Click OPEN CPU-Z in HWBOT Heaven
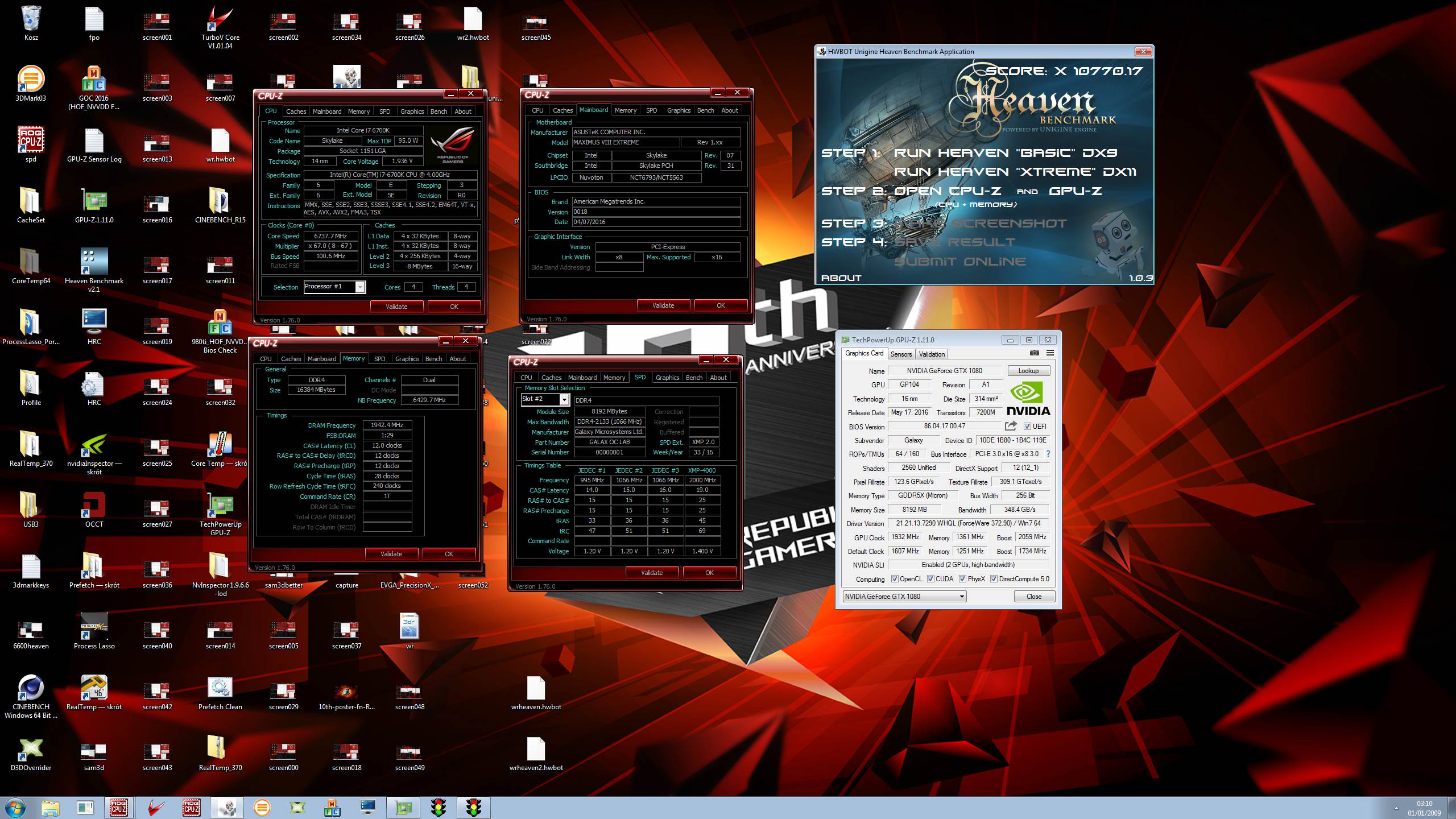 click(x=948, y=191)
